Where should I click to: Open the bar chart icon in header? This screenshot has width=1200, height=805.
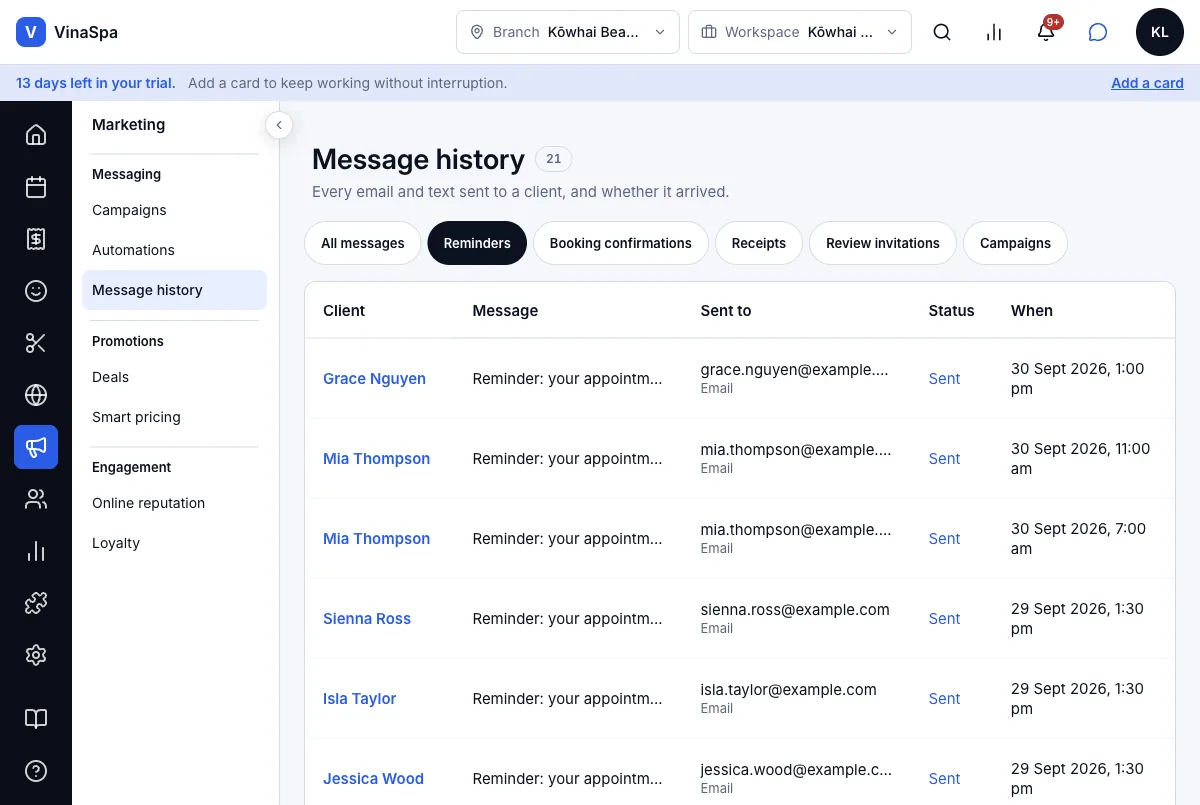click(994, 32)
